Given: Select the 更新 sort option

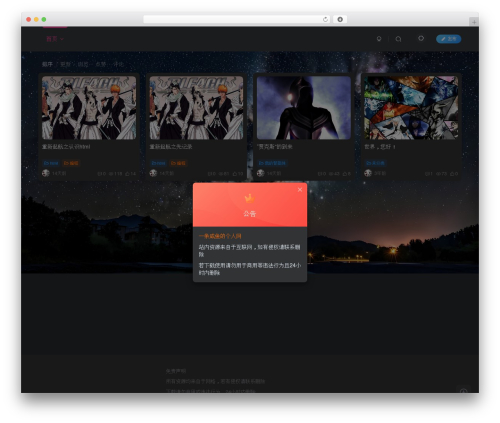Looking at the screenshot, I should point(65,64).
